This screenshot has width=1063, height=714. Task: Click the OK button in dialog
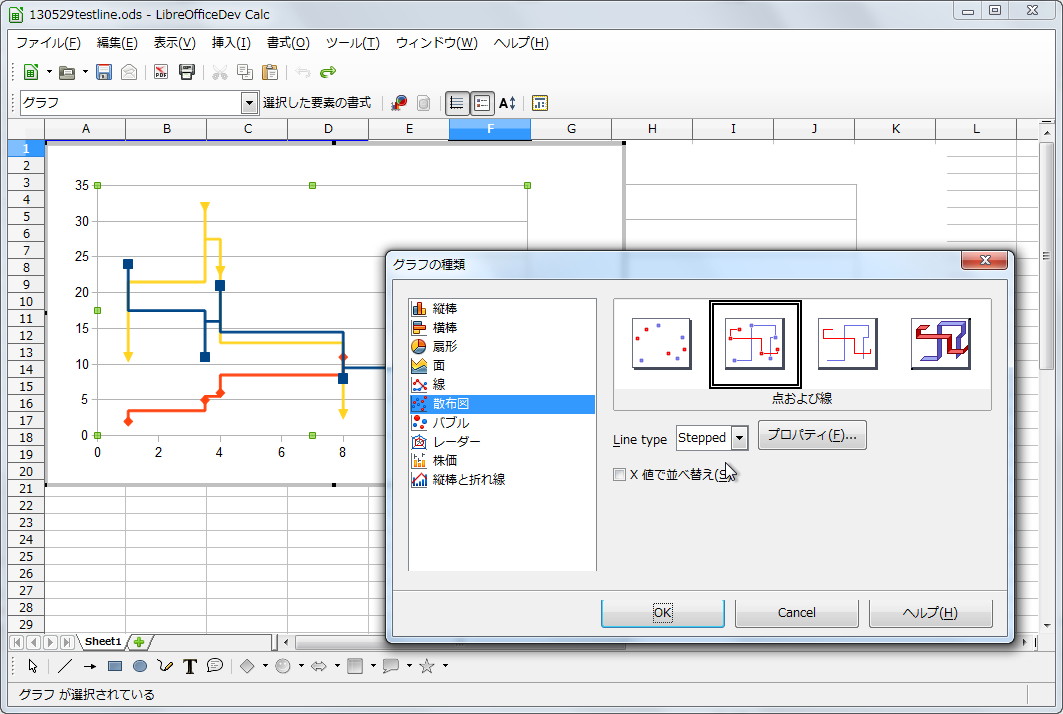point(662,613)
